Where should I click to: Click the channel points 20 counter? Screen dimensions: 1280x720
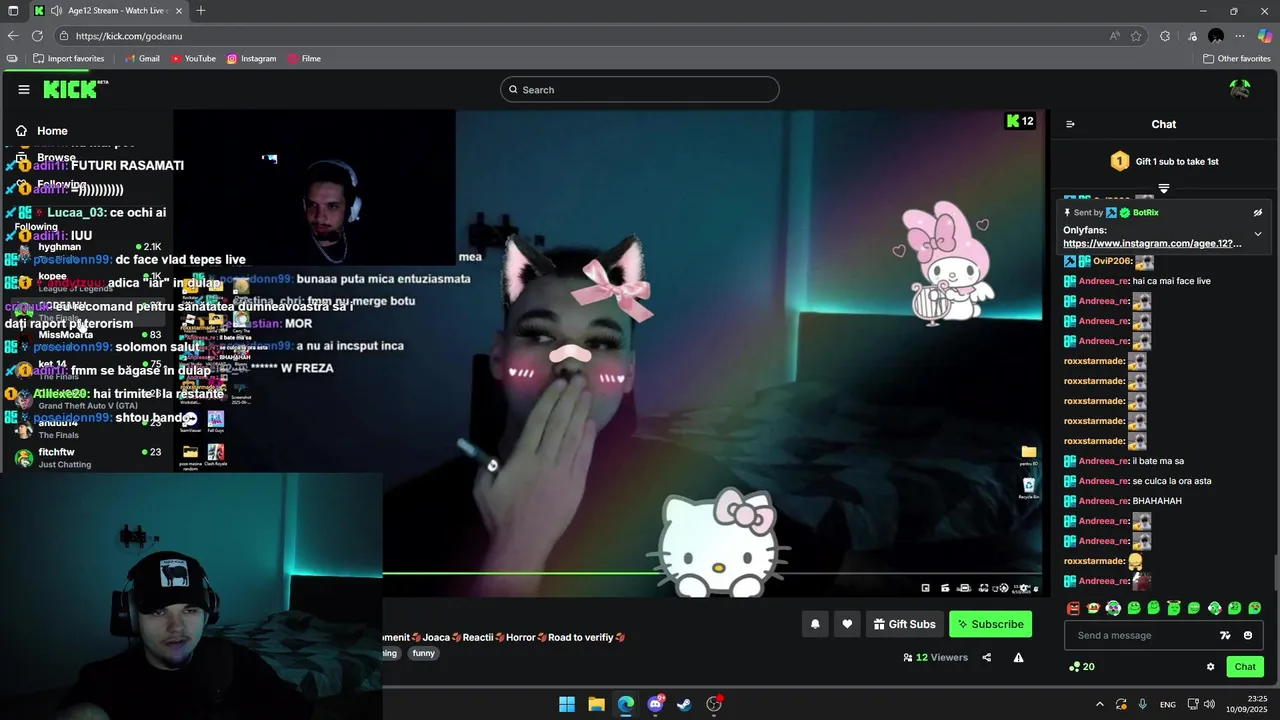coord(1082,667)
